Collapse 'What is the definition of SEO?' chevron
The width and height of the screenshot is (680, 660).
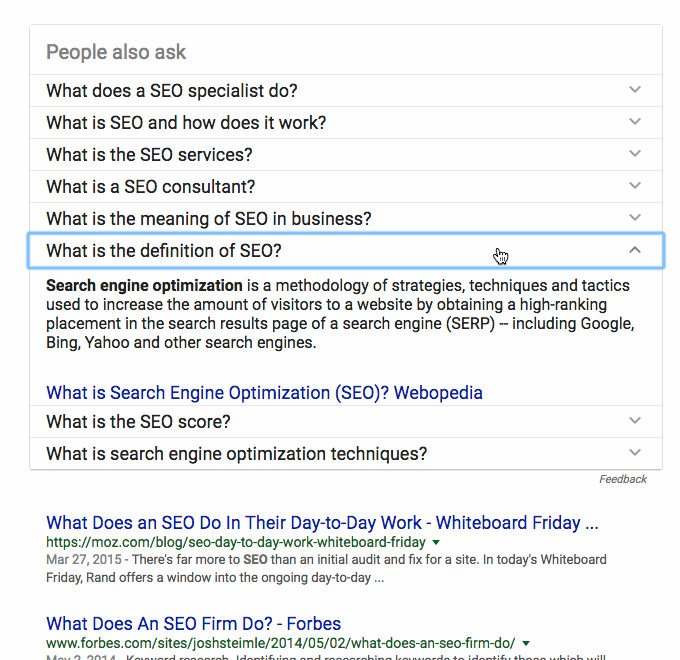(x=634, y=250)
